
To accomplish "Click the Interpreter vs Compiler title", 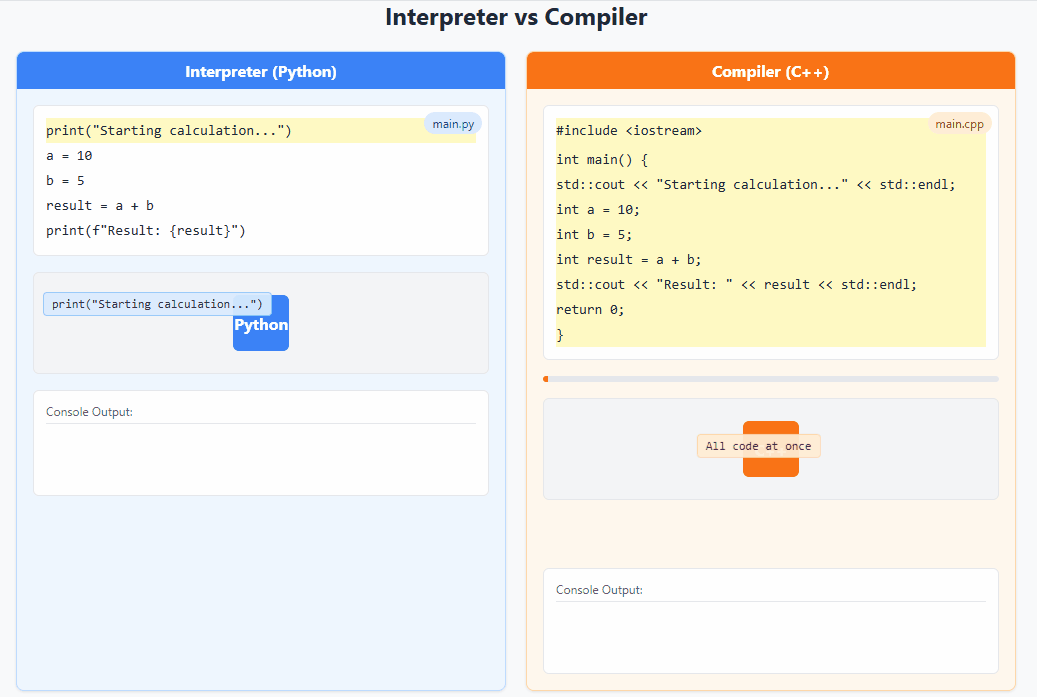I will (x=516, y=17).
